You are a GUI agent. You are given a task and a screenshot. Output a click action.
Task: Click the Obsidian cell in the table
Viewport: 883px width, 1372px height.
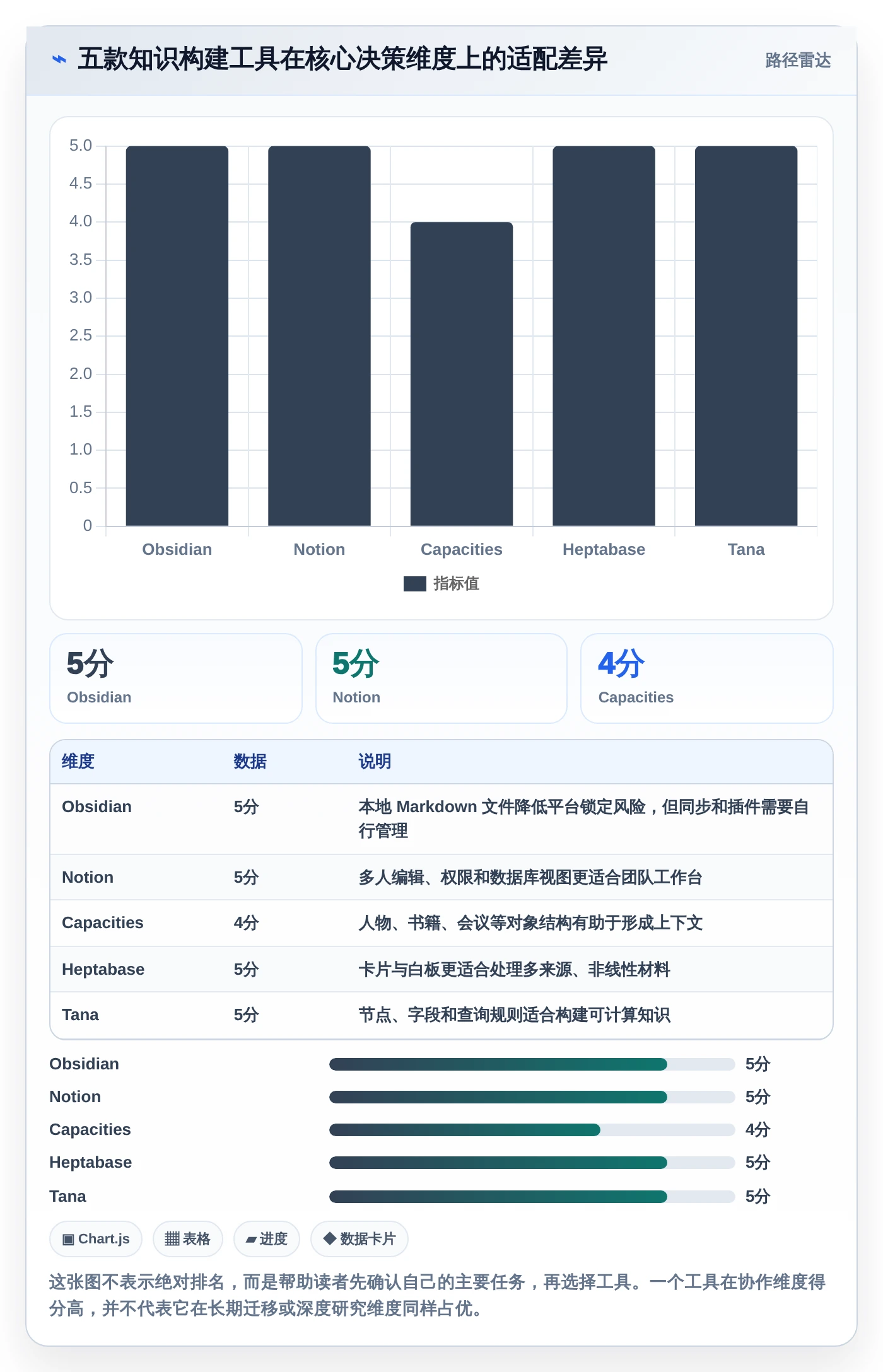point(97,807)
